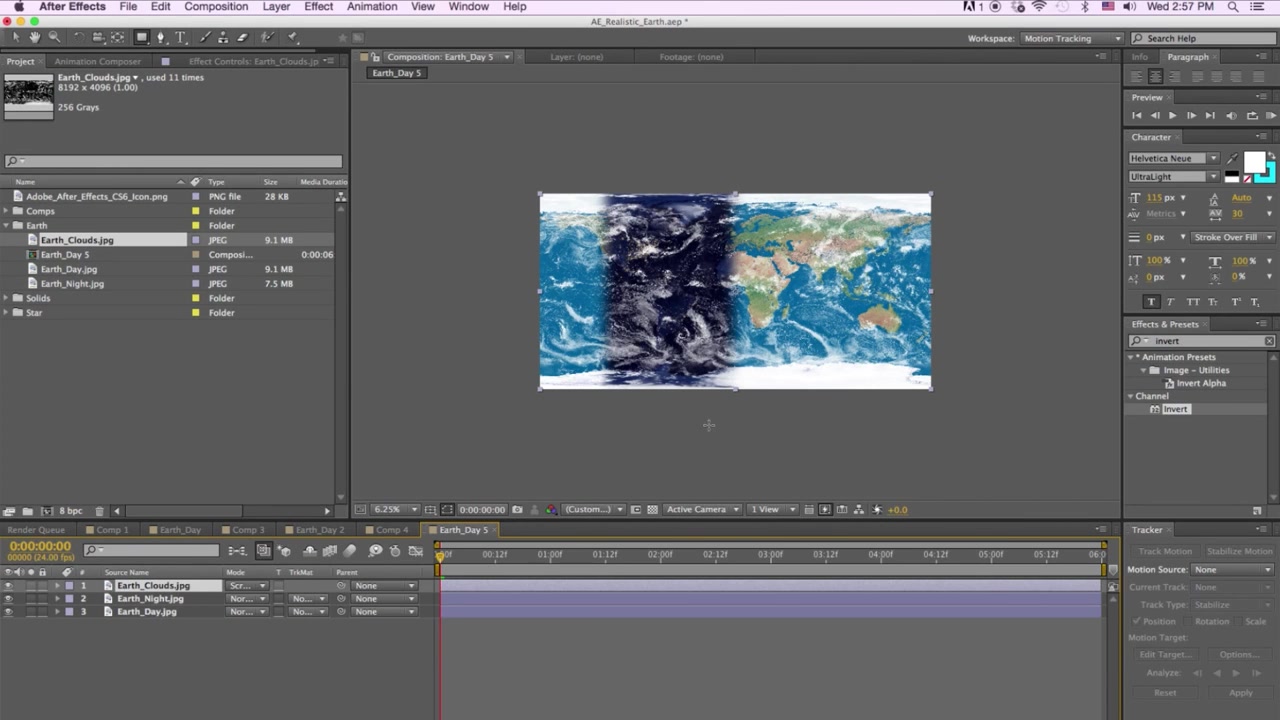Choose the Horizontal Type tool

(x=180, y=37)
